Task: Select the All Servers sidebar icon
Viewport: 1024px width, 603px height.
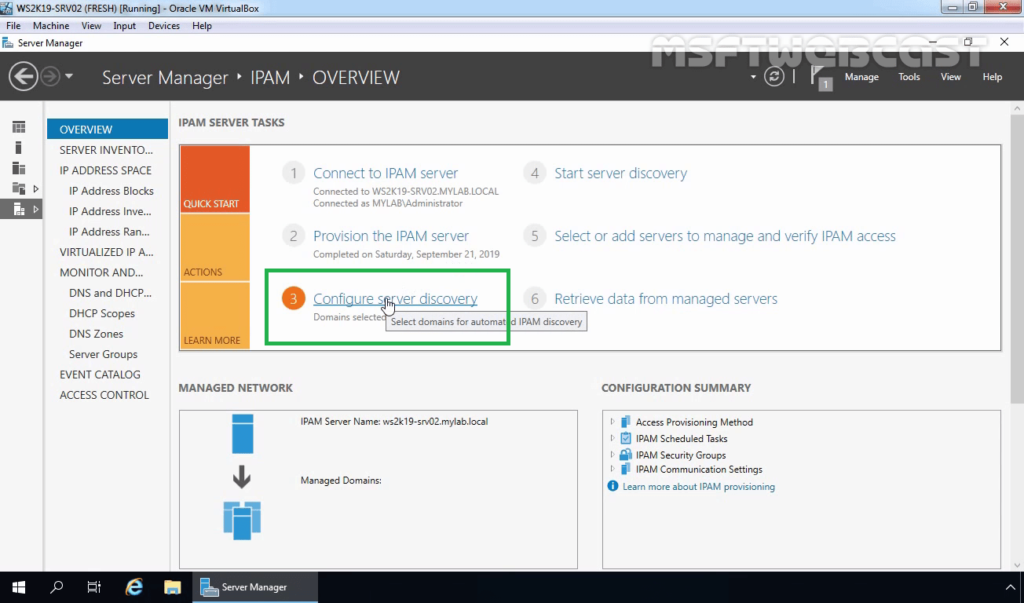Action: (x=19, y=169)
